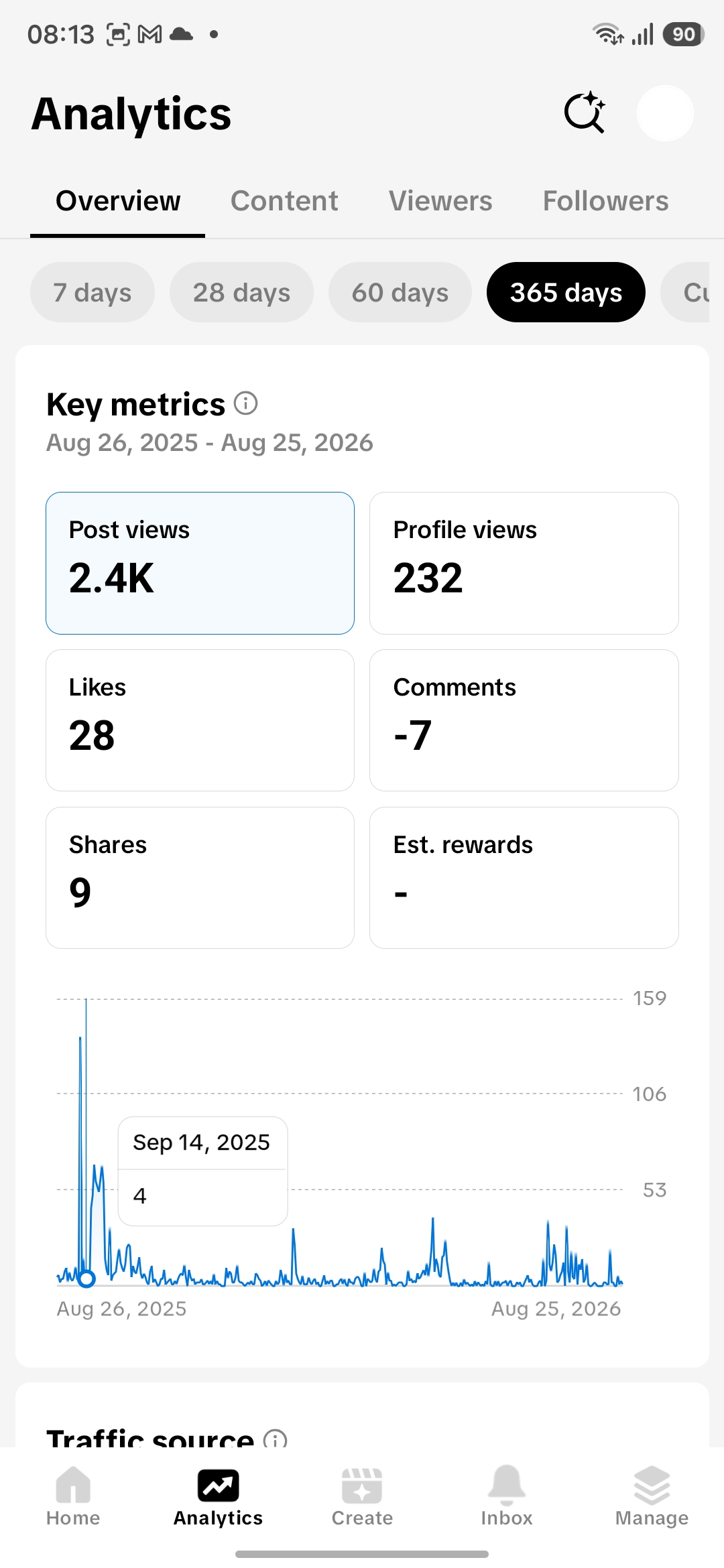Switch to the Content tab
Viewport: 724px width, 1568px height.
(284, 201)
